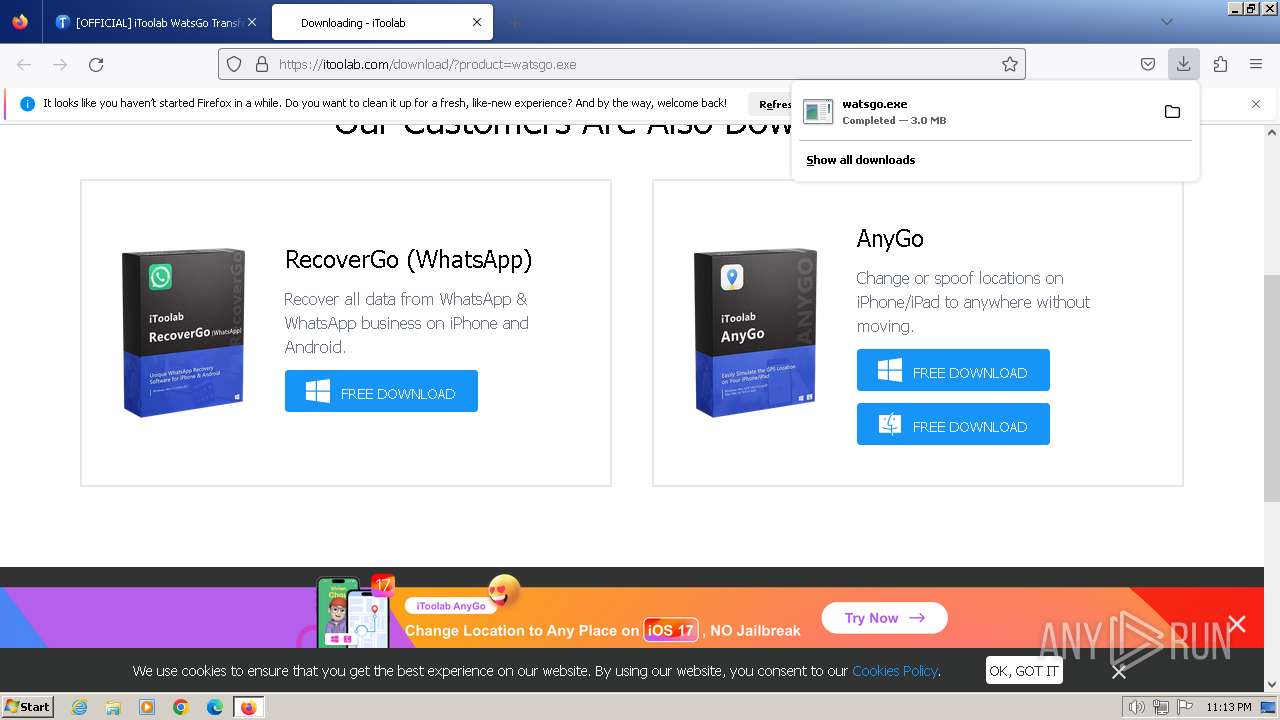Open the AnyGo heading

(x=890, y=239)
